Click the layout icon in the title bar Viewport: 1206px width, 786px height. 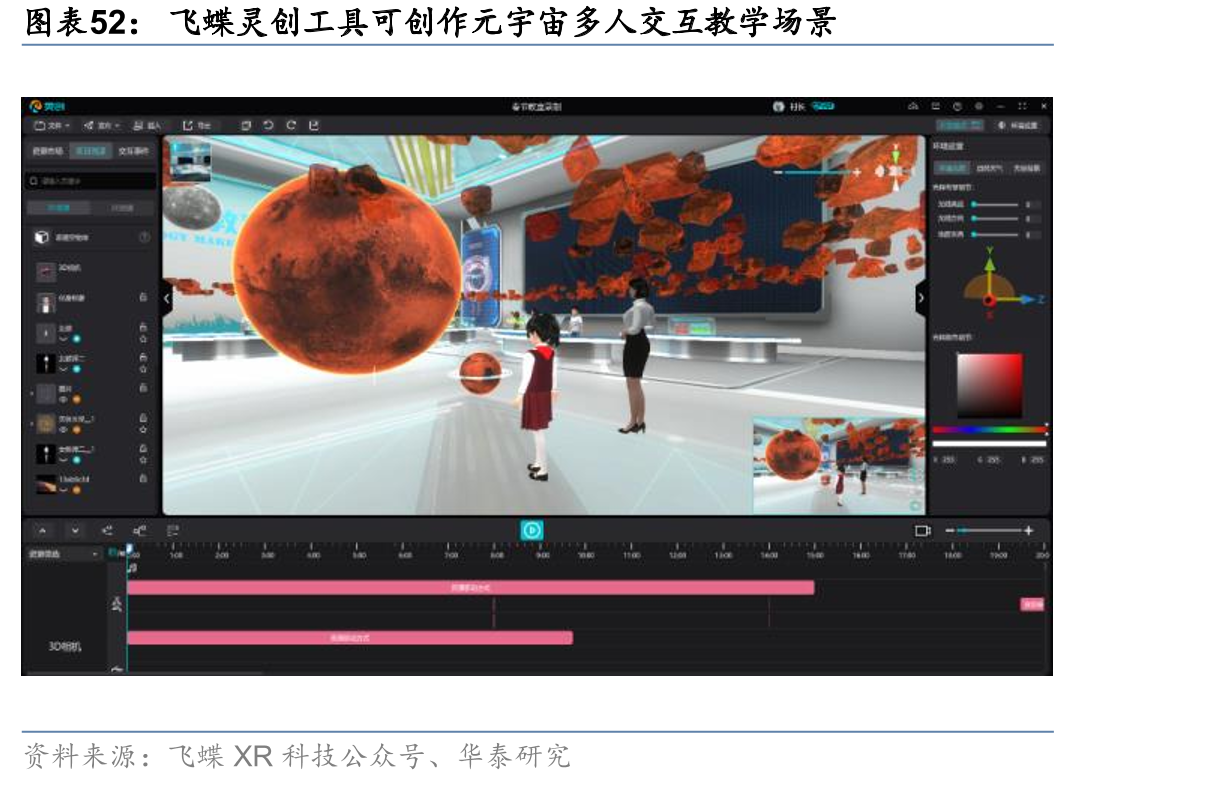(935, 106)
